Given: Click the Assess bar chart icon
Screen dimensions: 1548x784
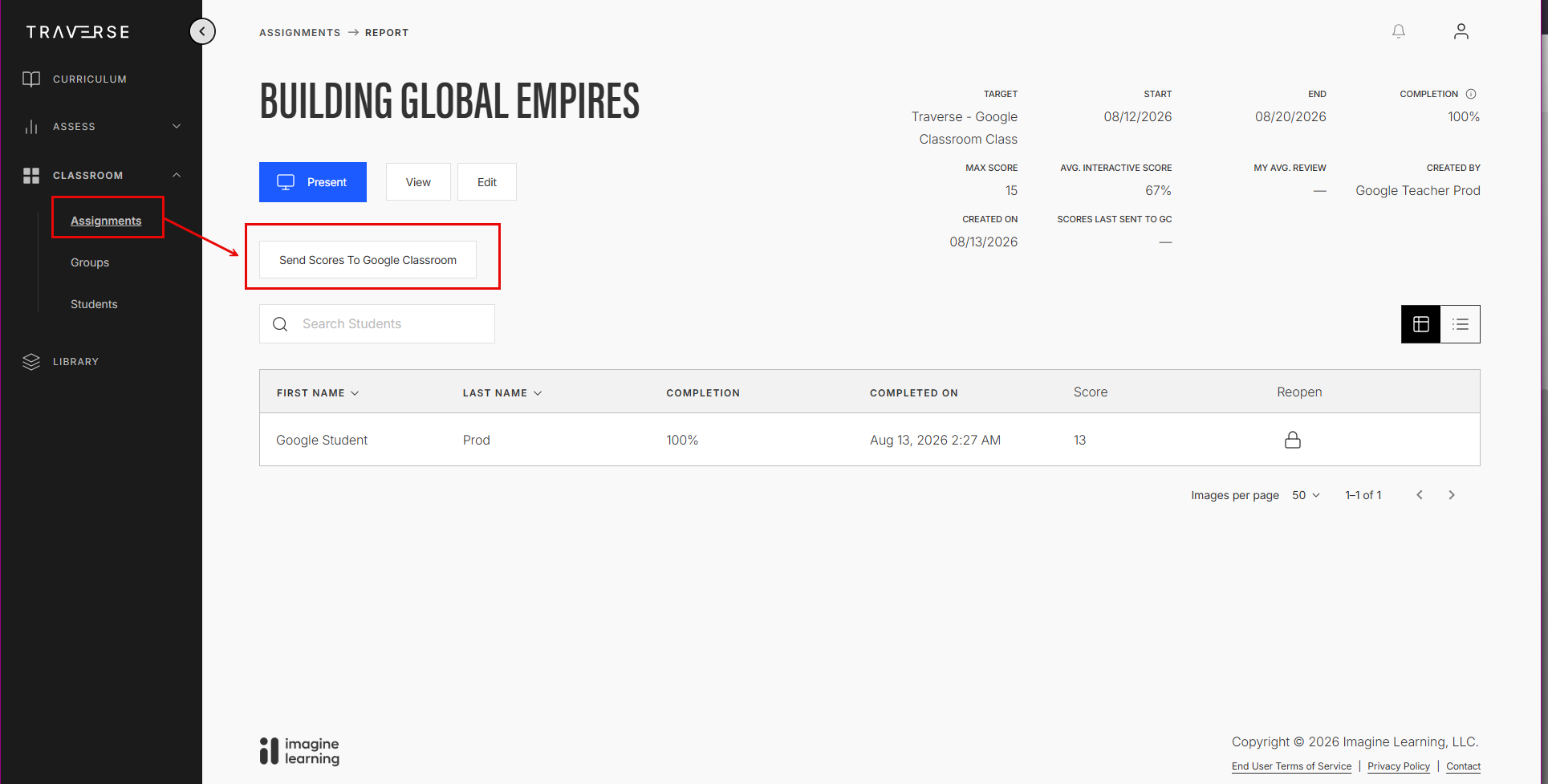Looking at the screenshot, I should pyautogui.click(x=31, y=127).
